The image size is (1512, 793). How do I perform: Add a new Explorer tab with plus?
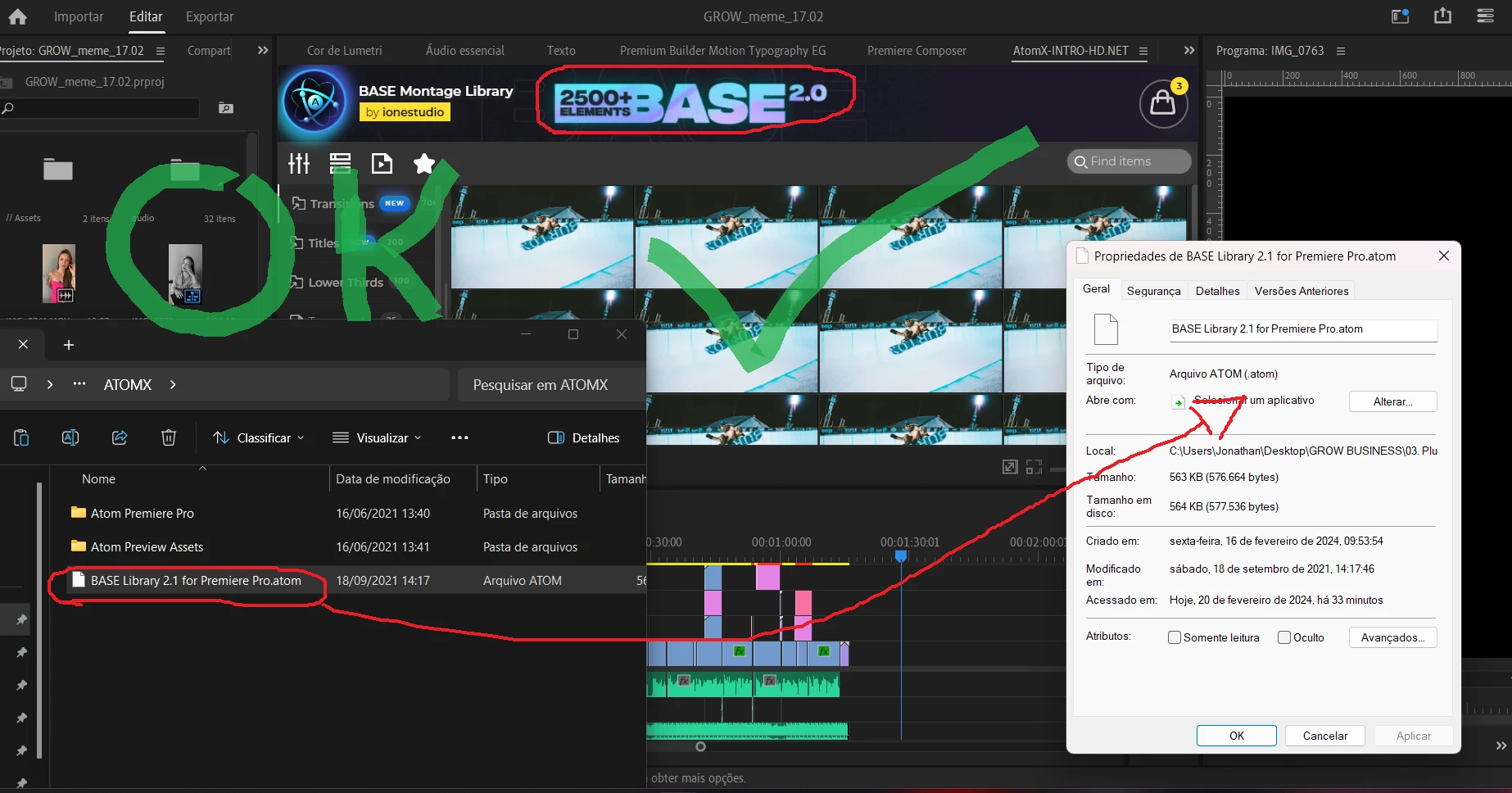tap(69, 345)
